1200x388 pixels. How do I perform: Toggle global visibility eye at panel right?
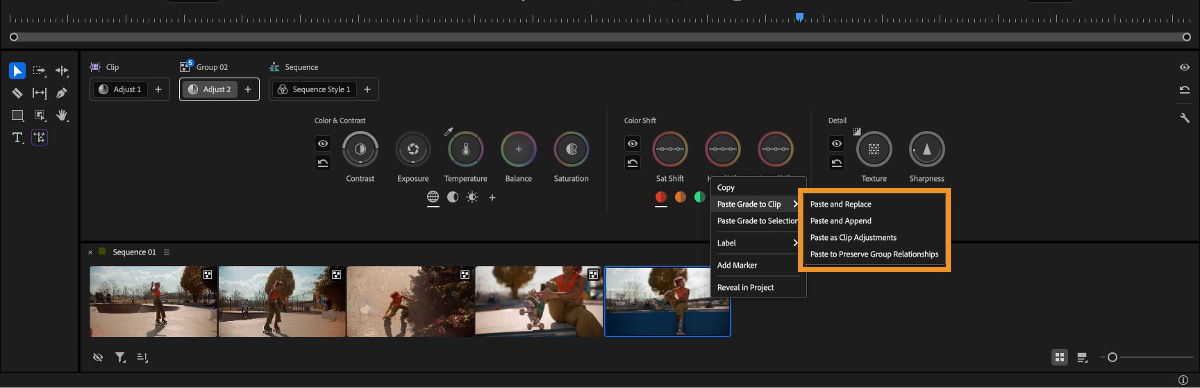[1184, 67]
